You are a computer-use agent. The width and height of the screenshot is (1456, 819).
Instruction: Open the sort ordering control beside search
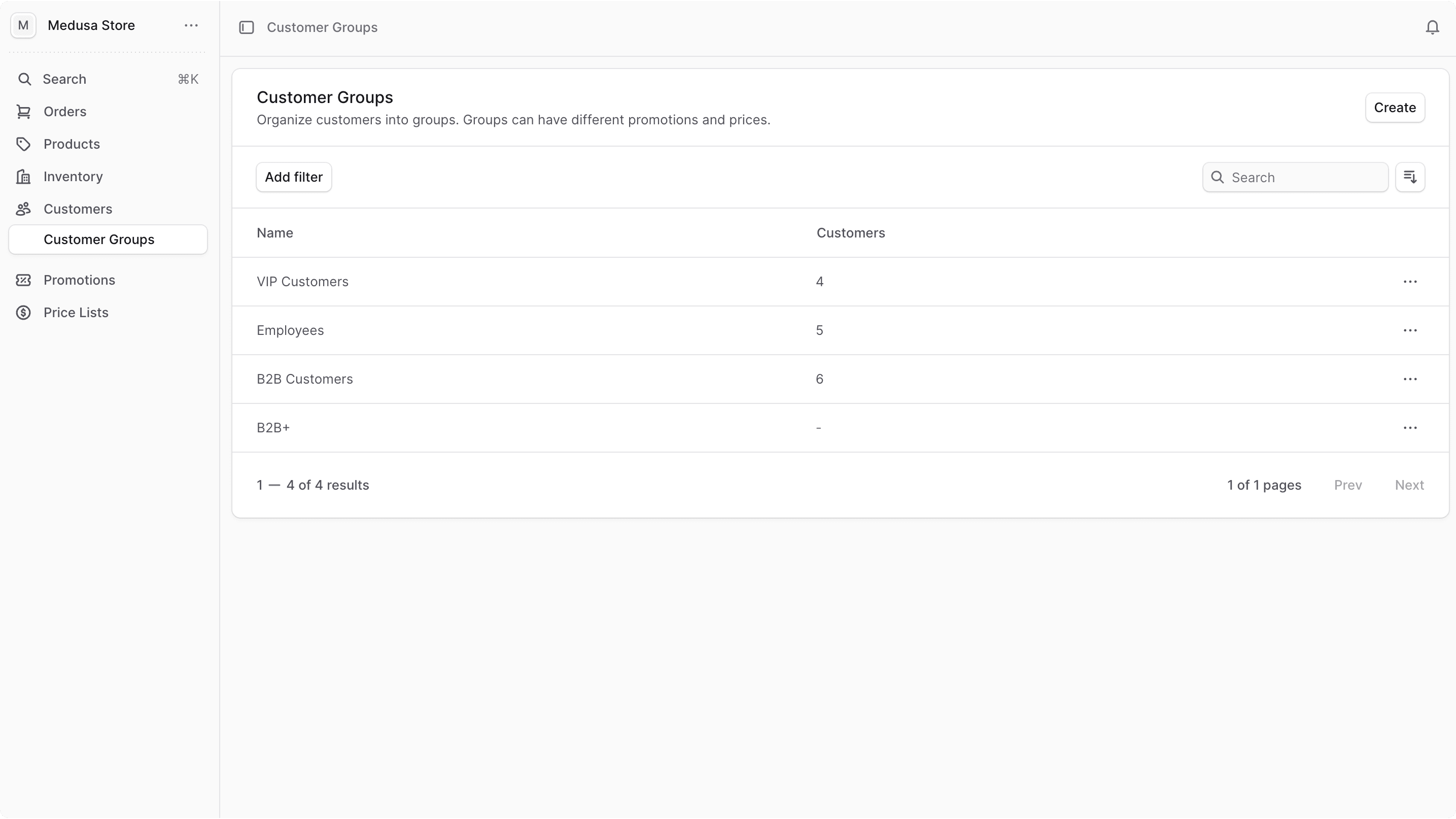(x=1410, y=177)
